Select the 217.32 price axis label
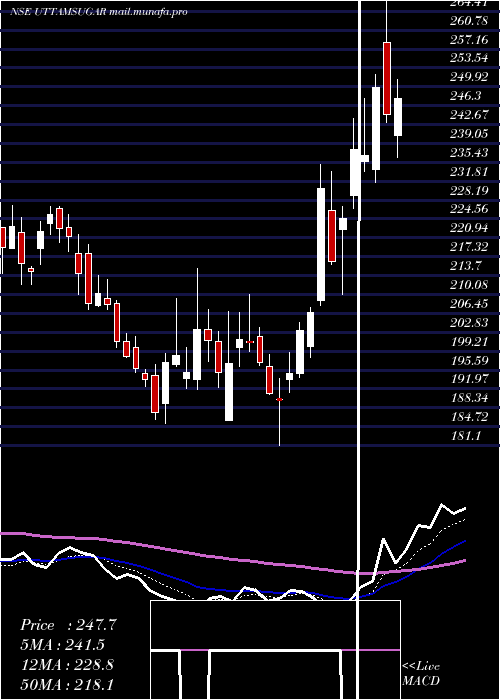This screenshot has width=500, height=700. 470,247
